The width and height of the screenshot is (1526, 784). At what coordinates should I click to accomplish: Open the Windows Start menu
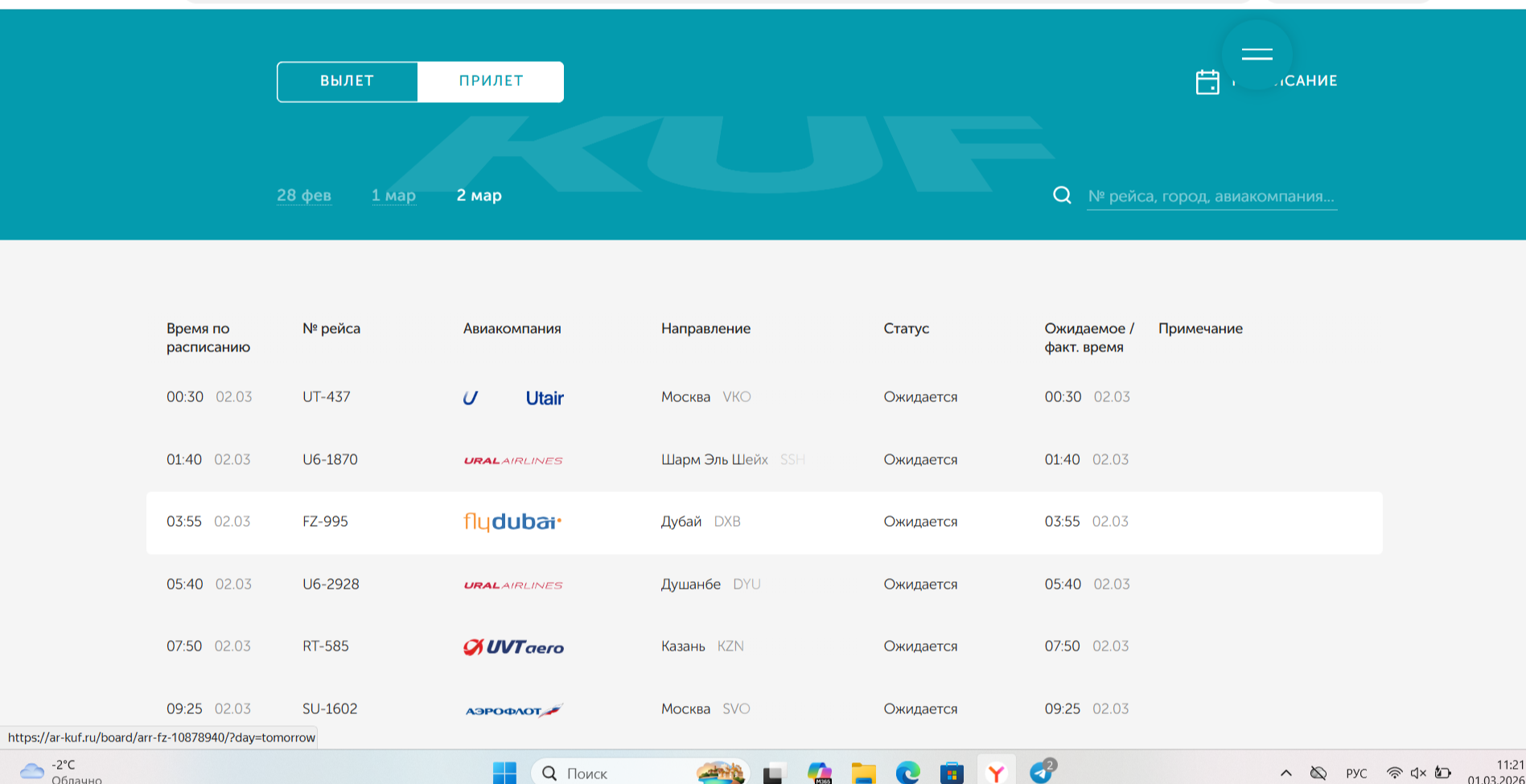504,773
